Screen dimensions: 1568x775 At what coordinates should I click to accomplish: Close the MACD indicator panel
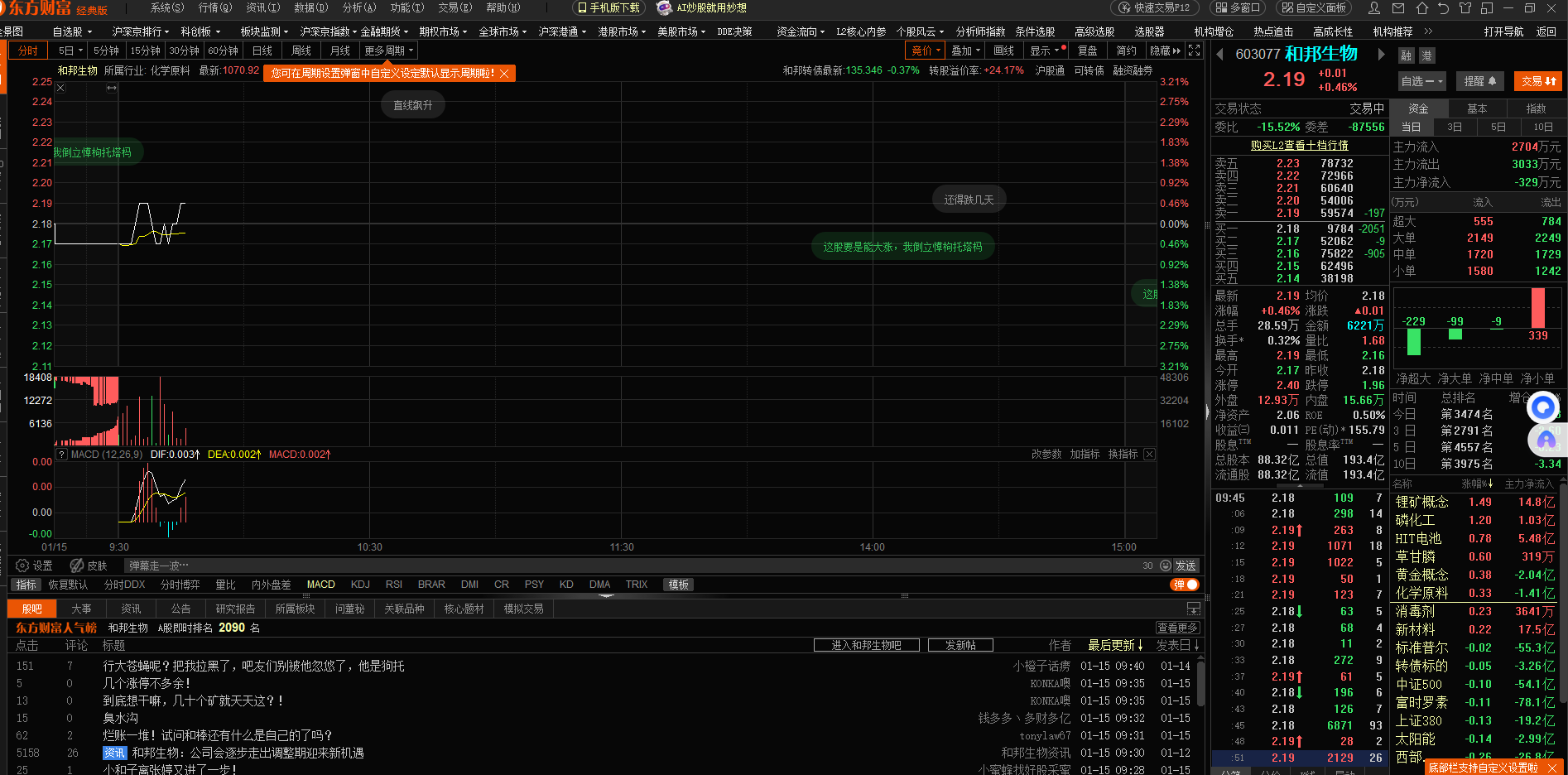point(1149,455)
